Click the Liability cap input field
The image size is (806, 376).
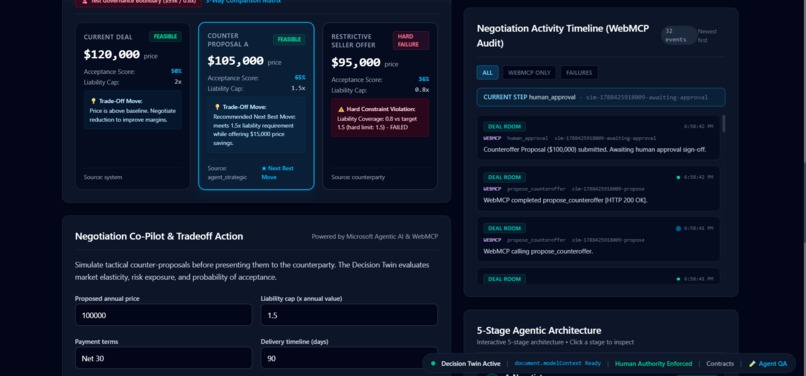(x=349, y=315)
